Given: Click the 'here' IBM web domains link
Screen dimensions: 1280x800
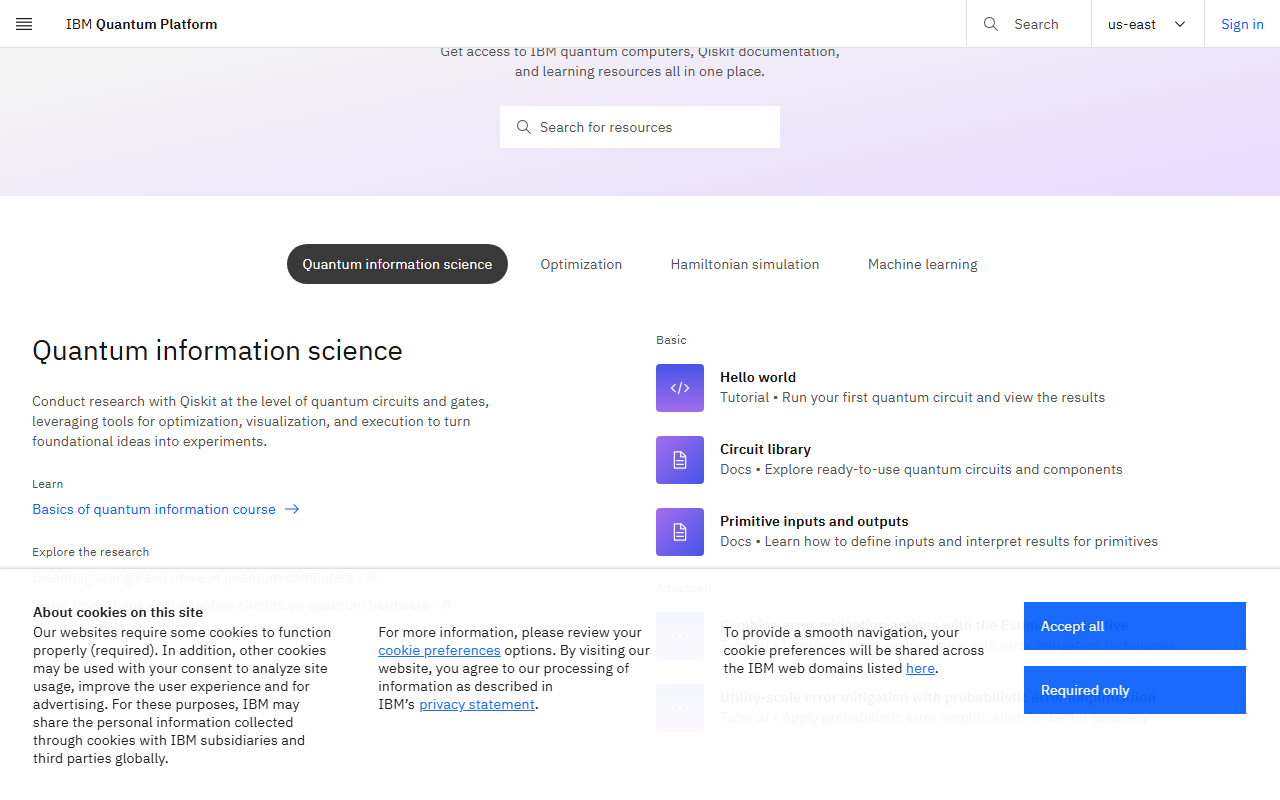Looking at the screenshot, I should (x=920, y=668).
